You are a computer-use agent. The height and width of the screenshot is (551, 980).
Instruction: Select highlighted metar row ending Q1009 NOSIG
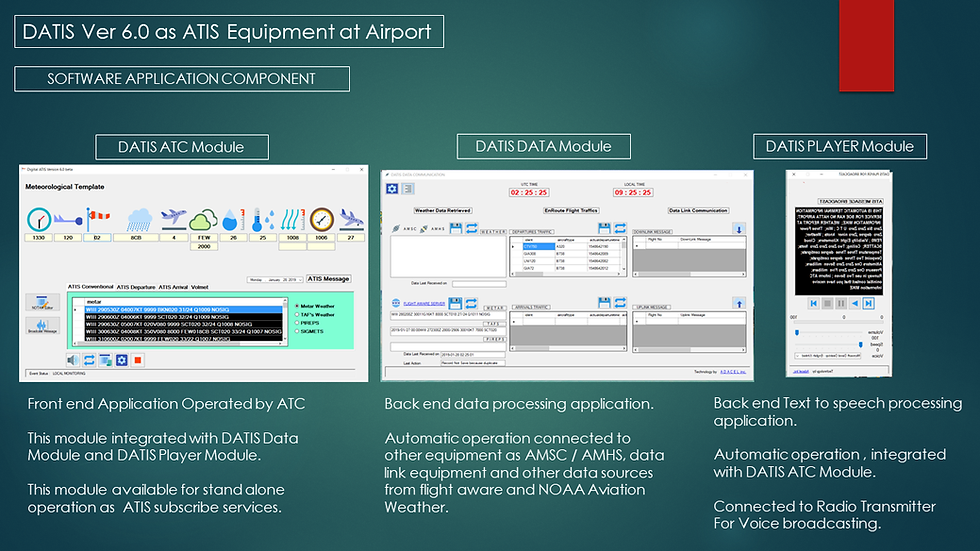[183, 309]
